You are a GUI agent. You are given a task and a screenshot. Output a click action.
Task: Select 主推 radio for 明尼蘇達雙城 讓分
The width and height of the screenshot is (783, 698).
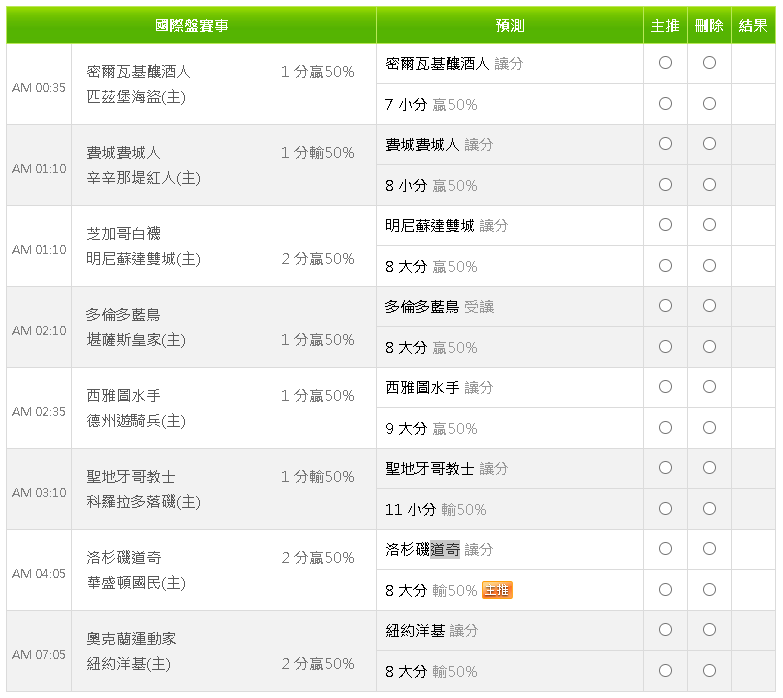tap(665, 225)
